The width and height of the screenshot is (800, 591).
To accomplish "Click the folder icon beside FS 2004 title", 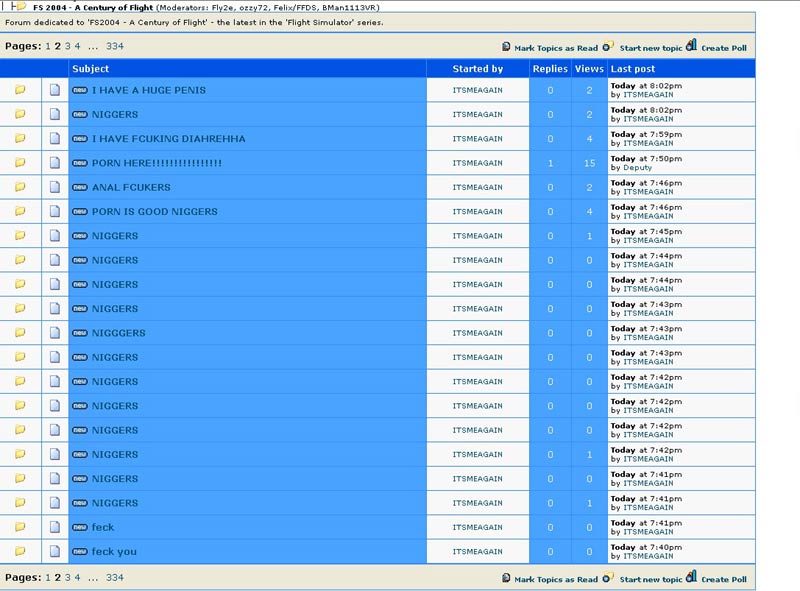I will 21,6.
